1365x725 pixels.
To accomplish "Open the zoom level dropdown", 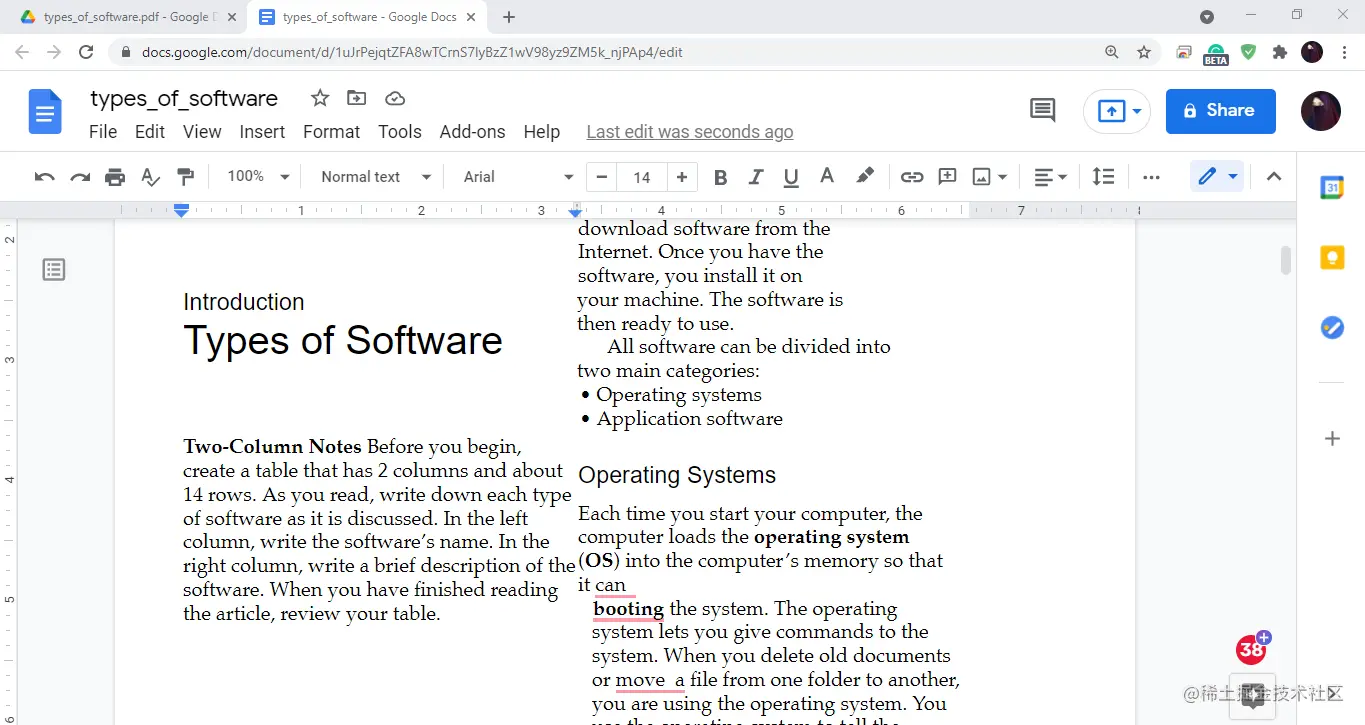I will 258,177.
